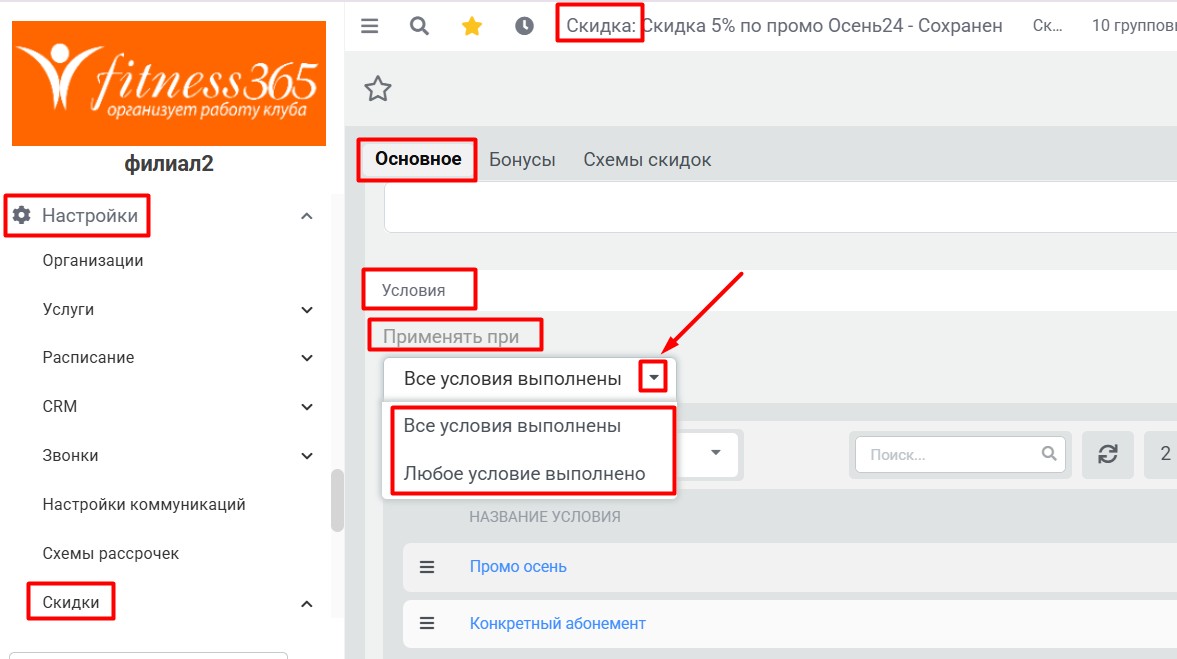
Task: Select option Все условия выполнены in list
Action: tap(512, 426)
